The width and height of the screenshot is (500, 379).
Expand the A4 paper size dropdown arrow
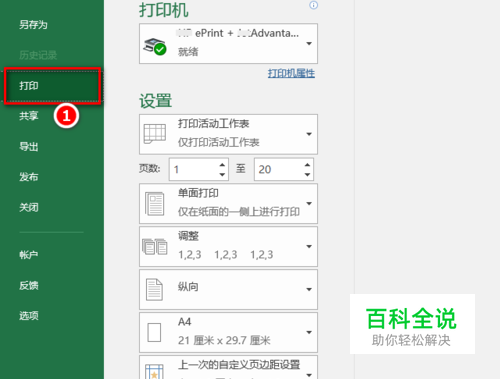pos(309,332)
